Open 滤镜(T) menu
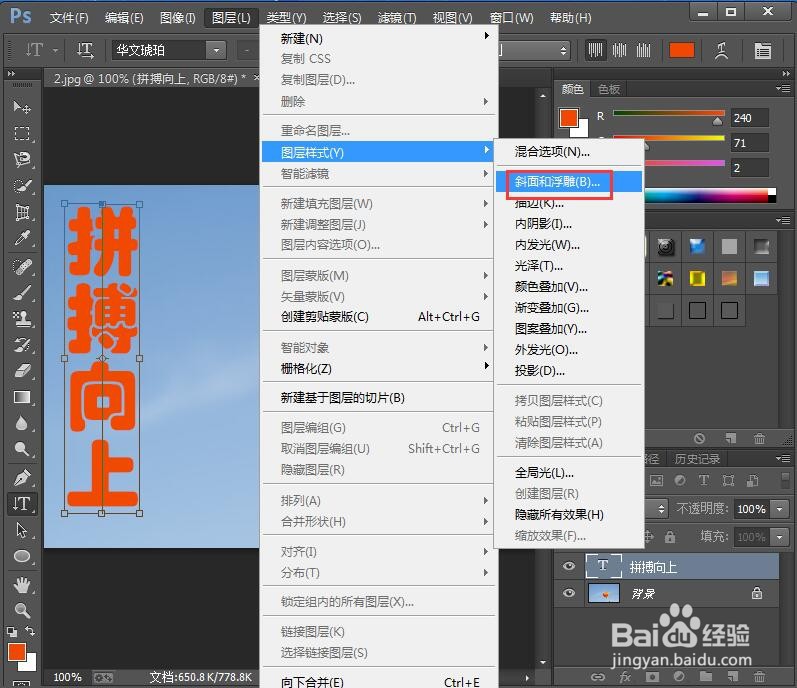Screen dimensions: 797x688 (396, 18)
